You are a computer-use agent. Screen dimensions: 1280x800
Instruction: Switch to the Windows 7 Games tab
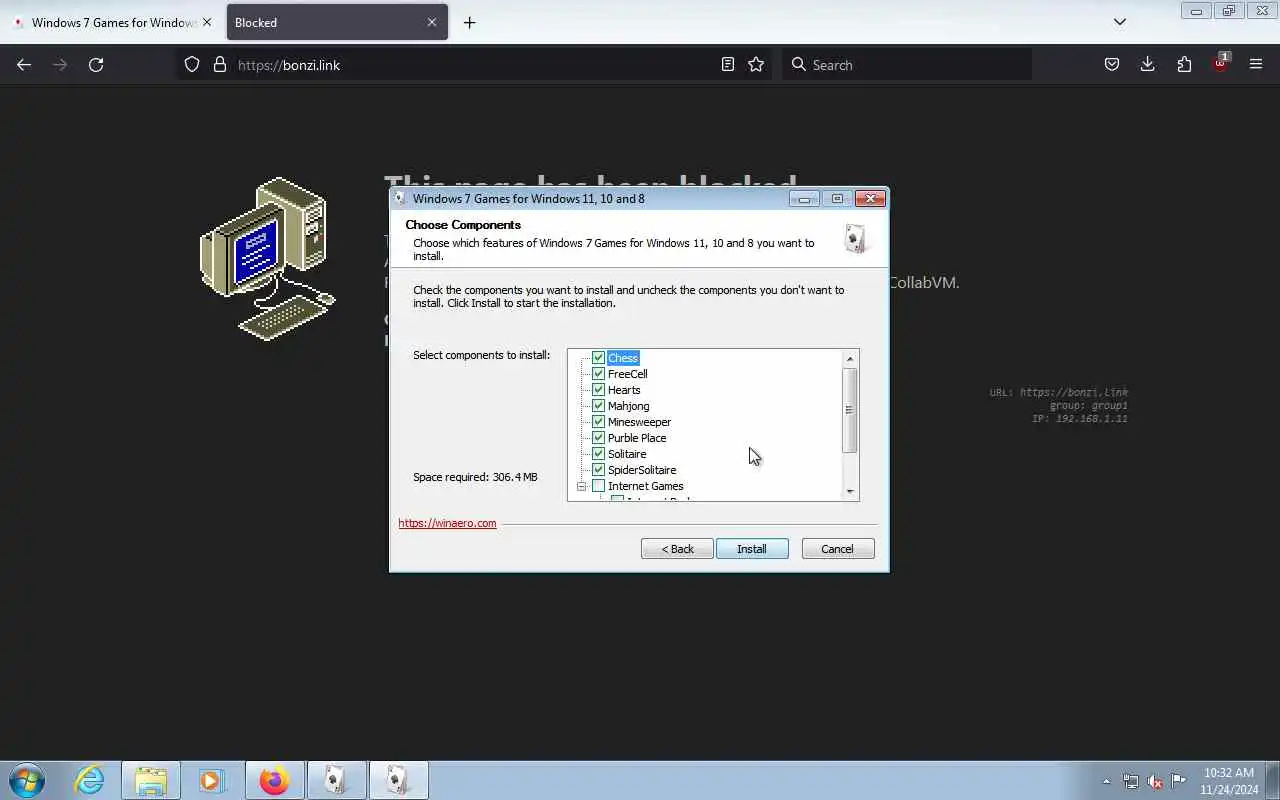[x=110, y=22]
